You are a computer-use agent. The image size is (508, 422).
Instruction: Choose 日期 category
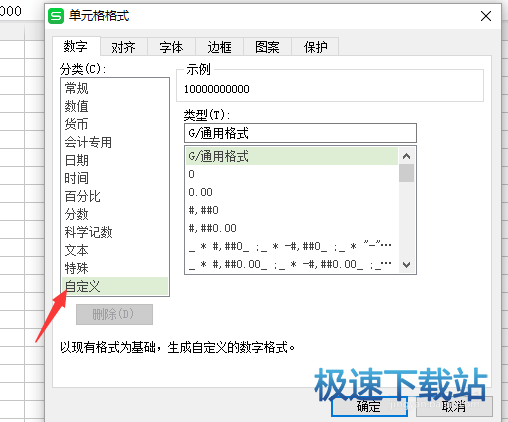click(x=115, y=160)
